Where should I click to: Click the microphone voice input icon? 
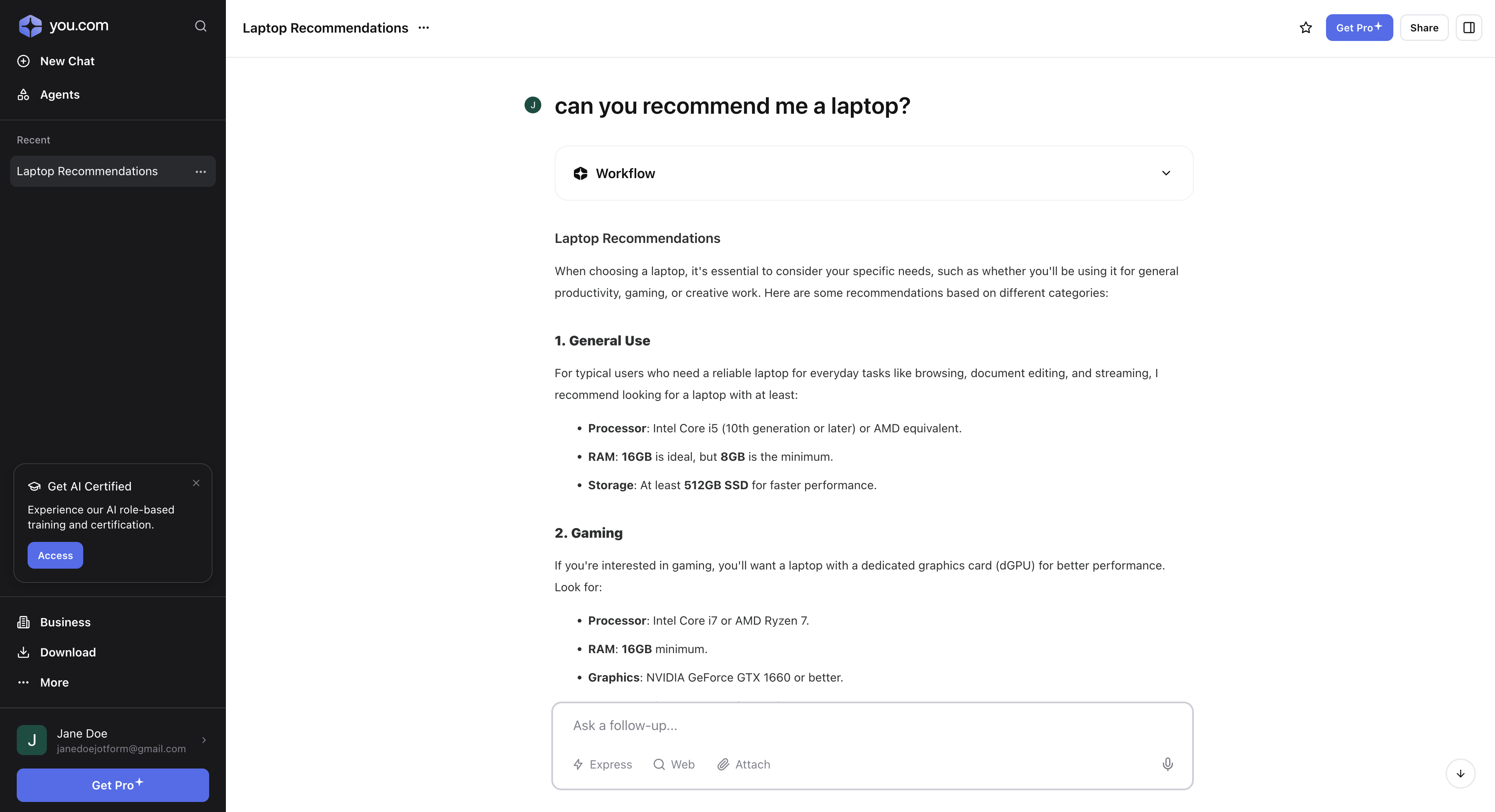(x=1167, y=764)
